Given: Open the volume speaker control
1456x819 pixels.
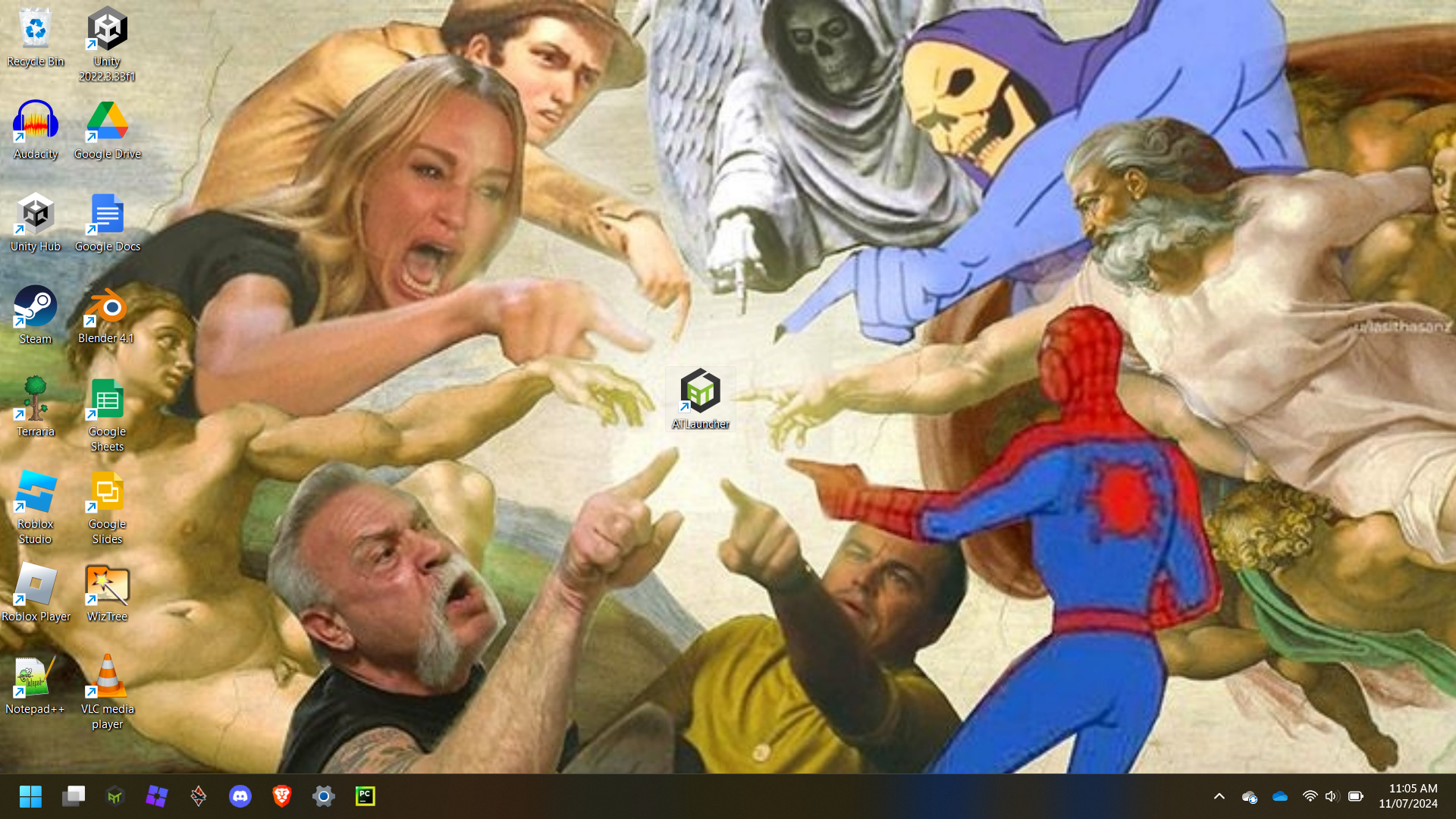Looking at the screenshot, I should tap(1332, 796).
